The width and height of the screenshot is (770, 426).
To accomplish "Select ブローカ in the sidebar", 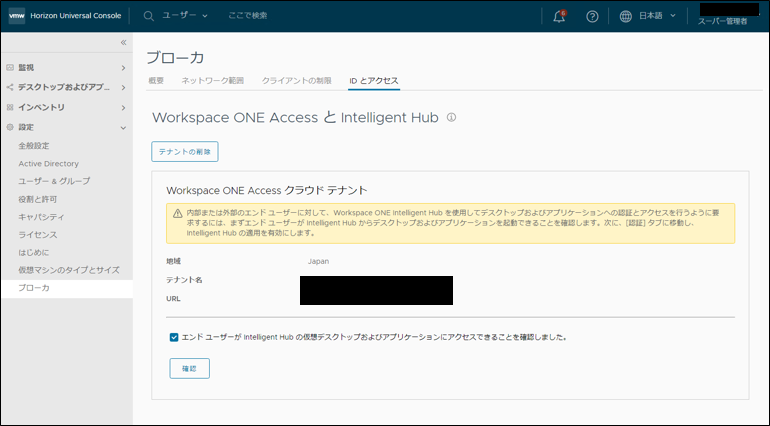I will 66,288.
